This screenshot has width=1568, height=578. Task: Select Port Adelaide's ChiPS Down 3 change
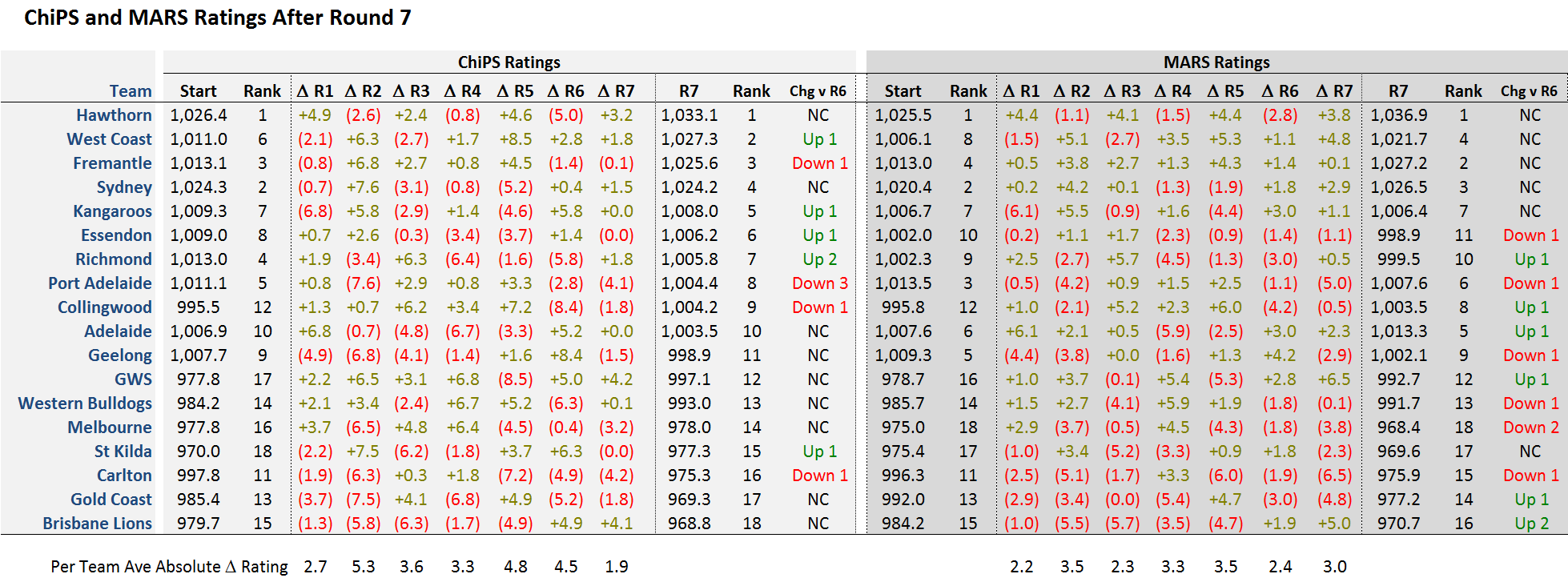click(820, 283)
